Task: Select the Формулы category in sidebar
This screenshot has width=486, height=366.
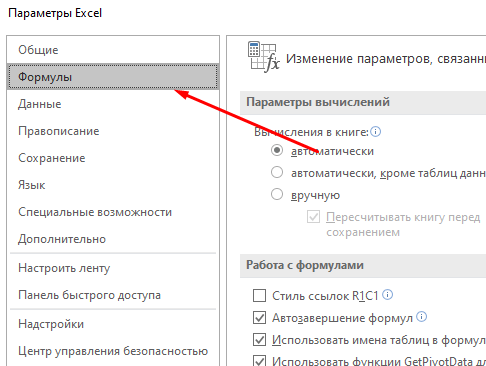Action: [113, 77]
